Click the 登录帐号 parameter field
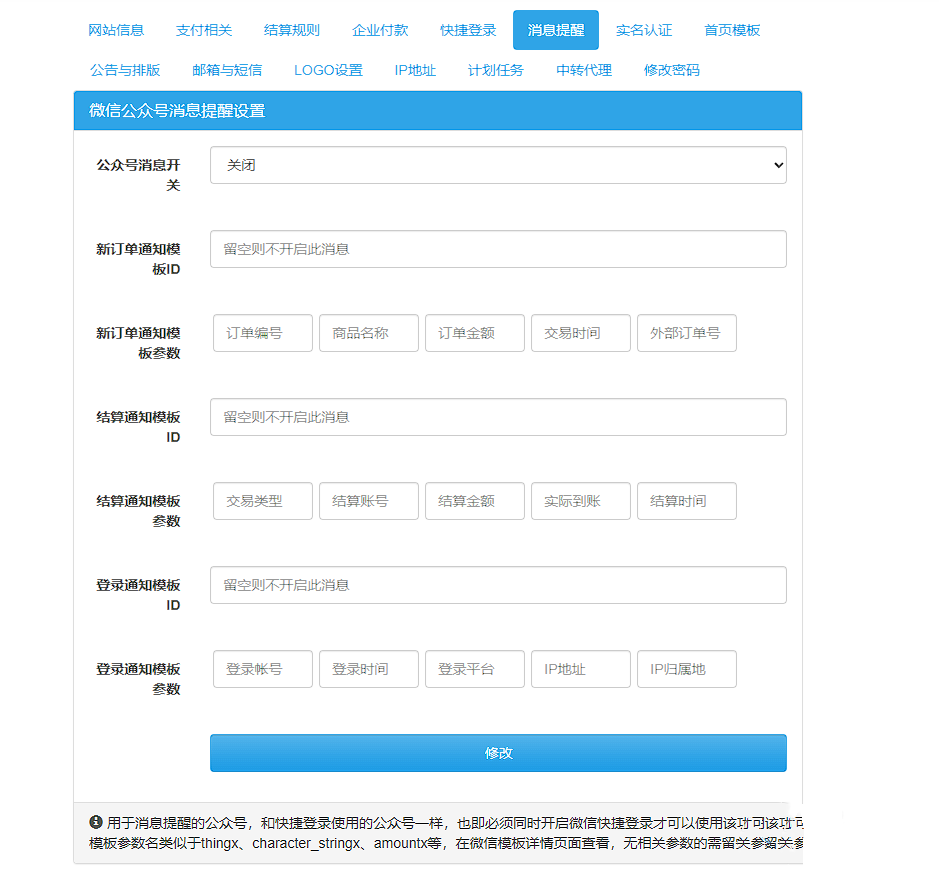939x895 pixels. pyautogui.click(x=263, y=669)
